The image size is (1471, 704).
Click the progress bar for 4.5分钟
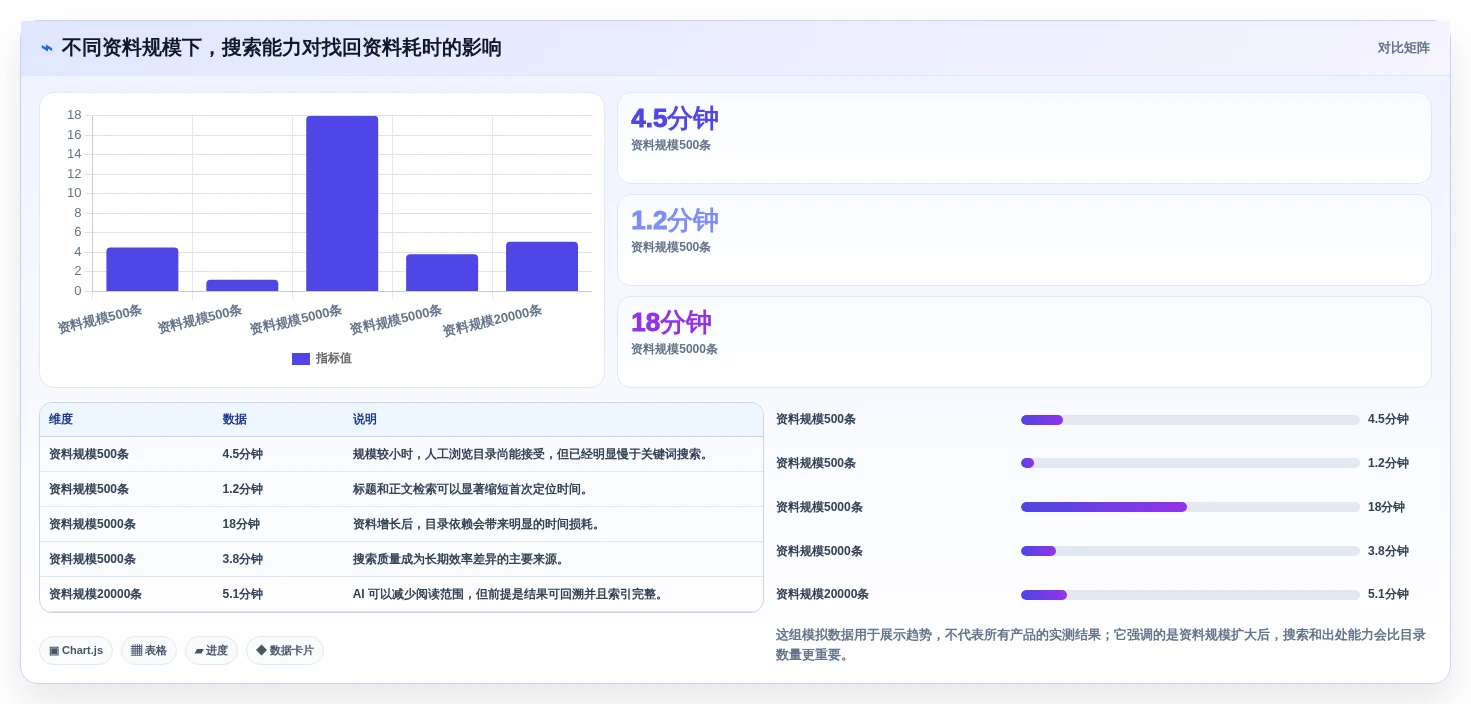1190,420
